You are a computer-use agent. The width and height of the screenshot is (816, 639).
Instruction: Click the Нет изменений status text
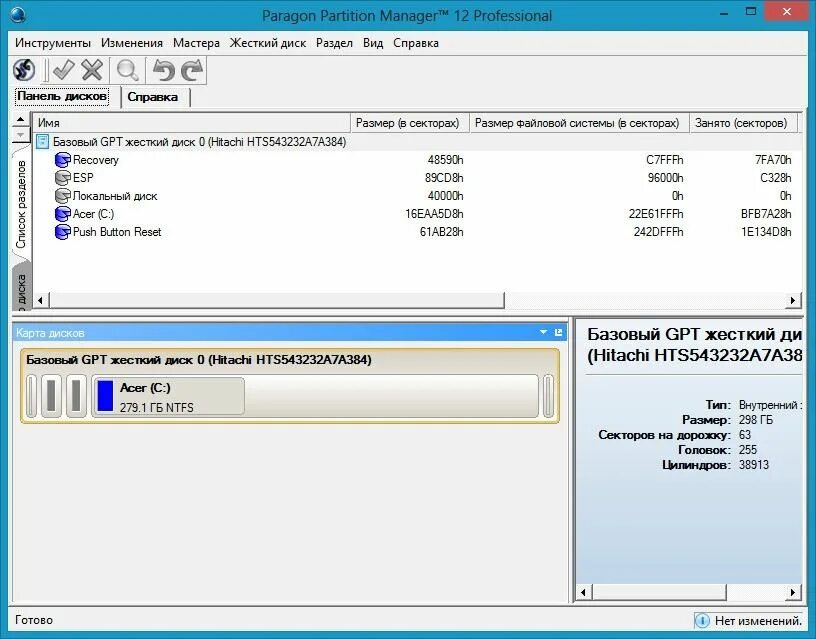click(758, 620)
